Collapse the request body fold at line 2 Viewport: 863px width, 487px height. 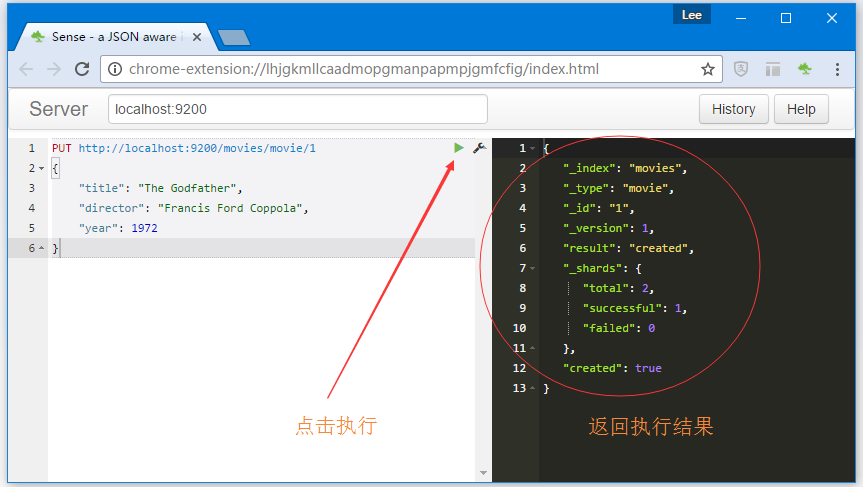tap(41, 168)
